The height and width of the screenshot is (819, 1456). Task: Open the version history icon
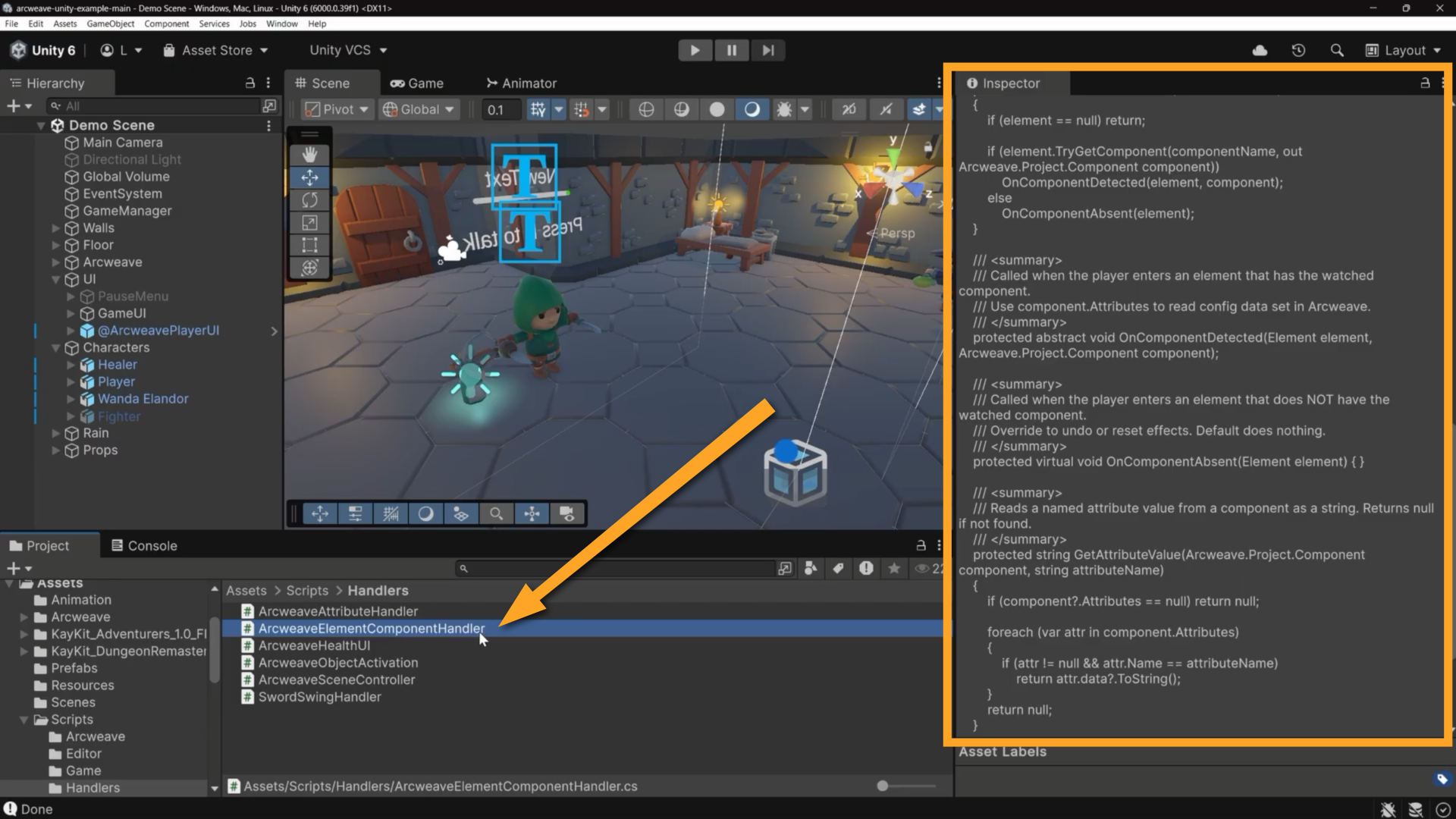(1298, 50)
